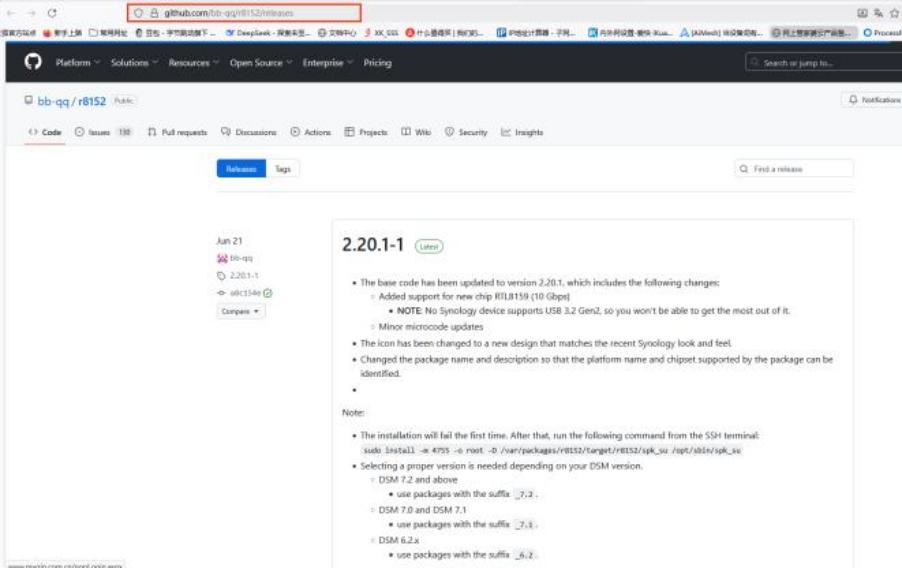Screen dimensions: 902x568
Task: Switch to the Security tab
Action: (x=466, y=132)
